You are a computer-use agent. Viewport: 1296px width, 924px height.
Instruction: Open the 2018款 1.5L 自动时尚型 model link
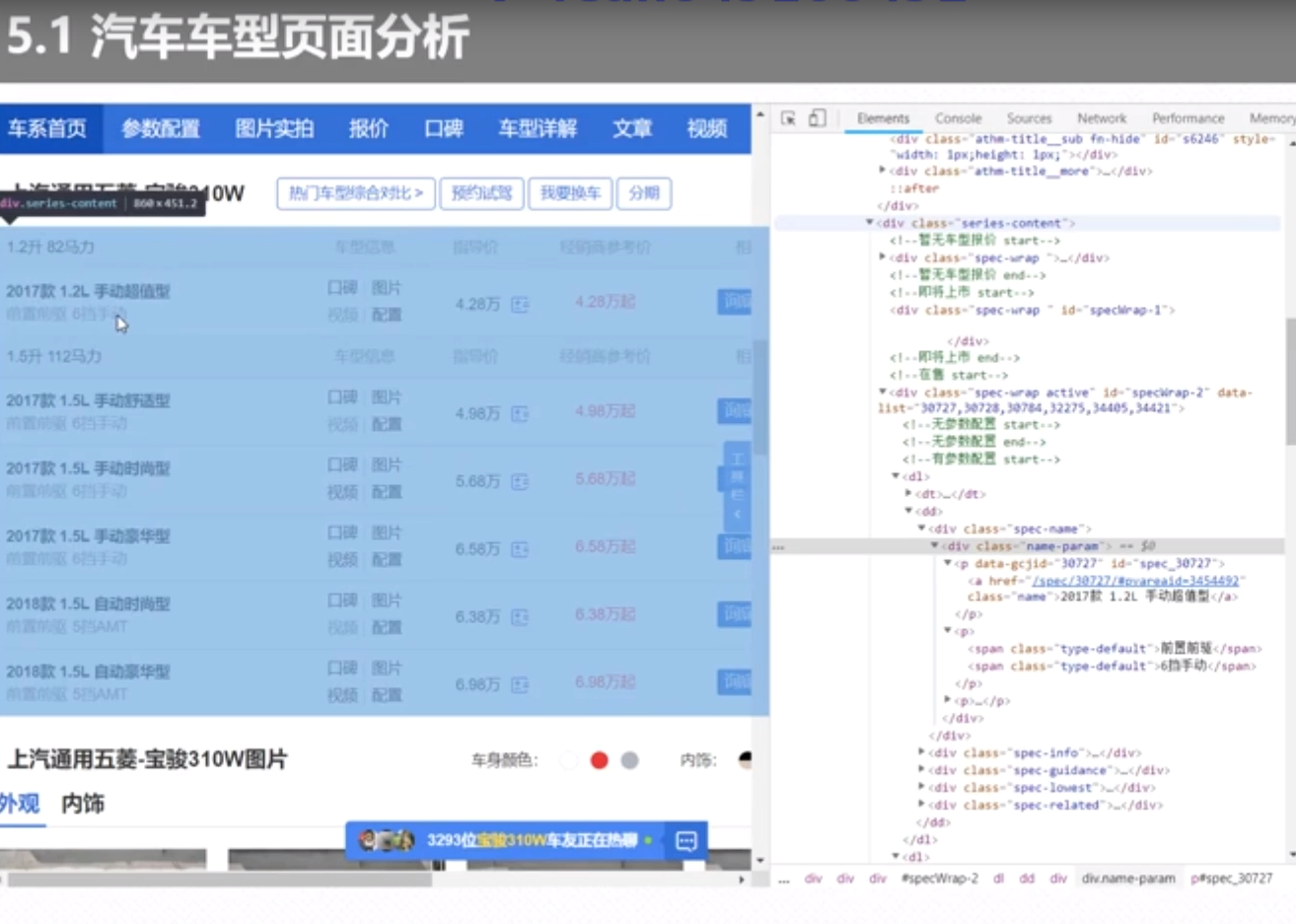pos(88,604)
